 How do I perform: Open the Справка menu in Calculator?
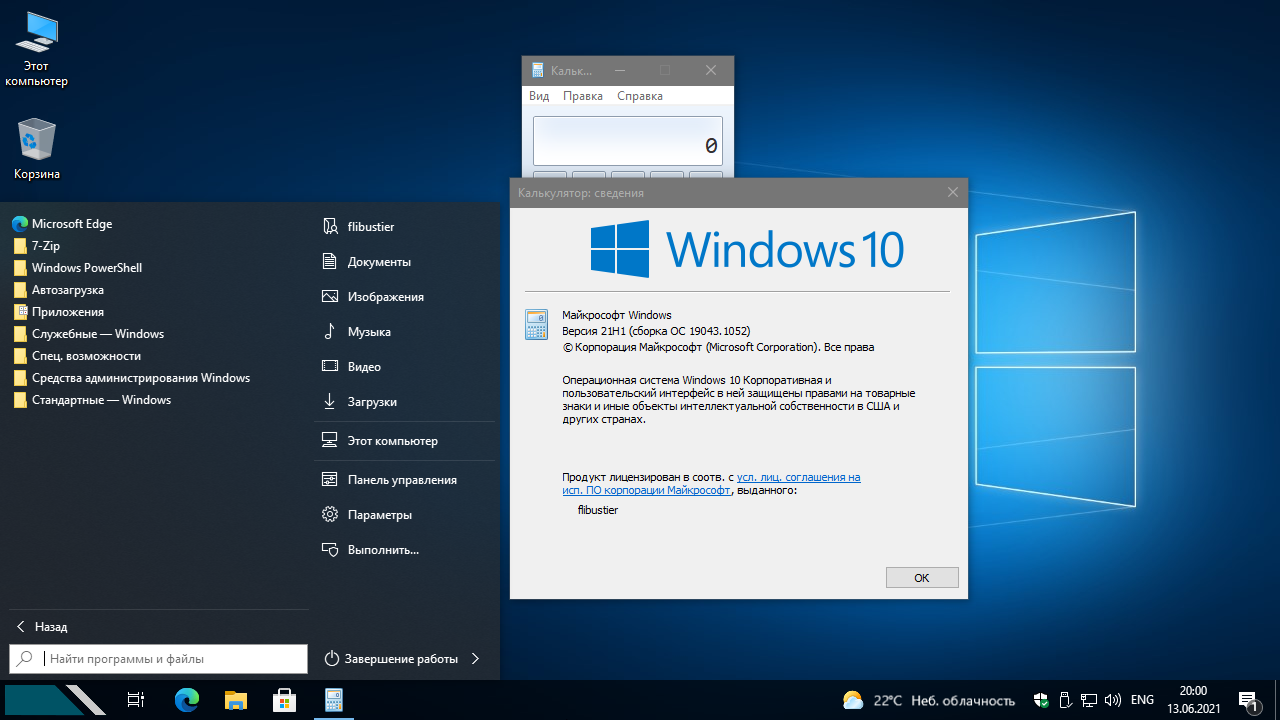point(640,96)
